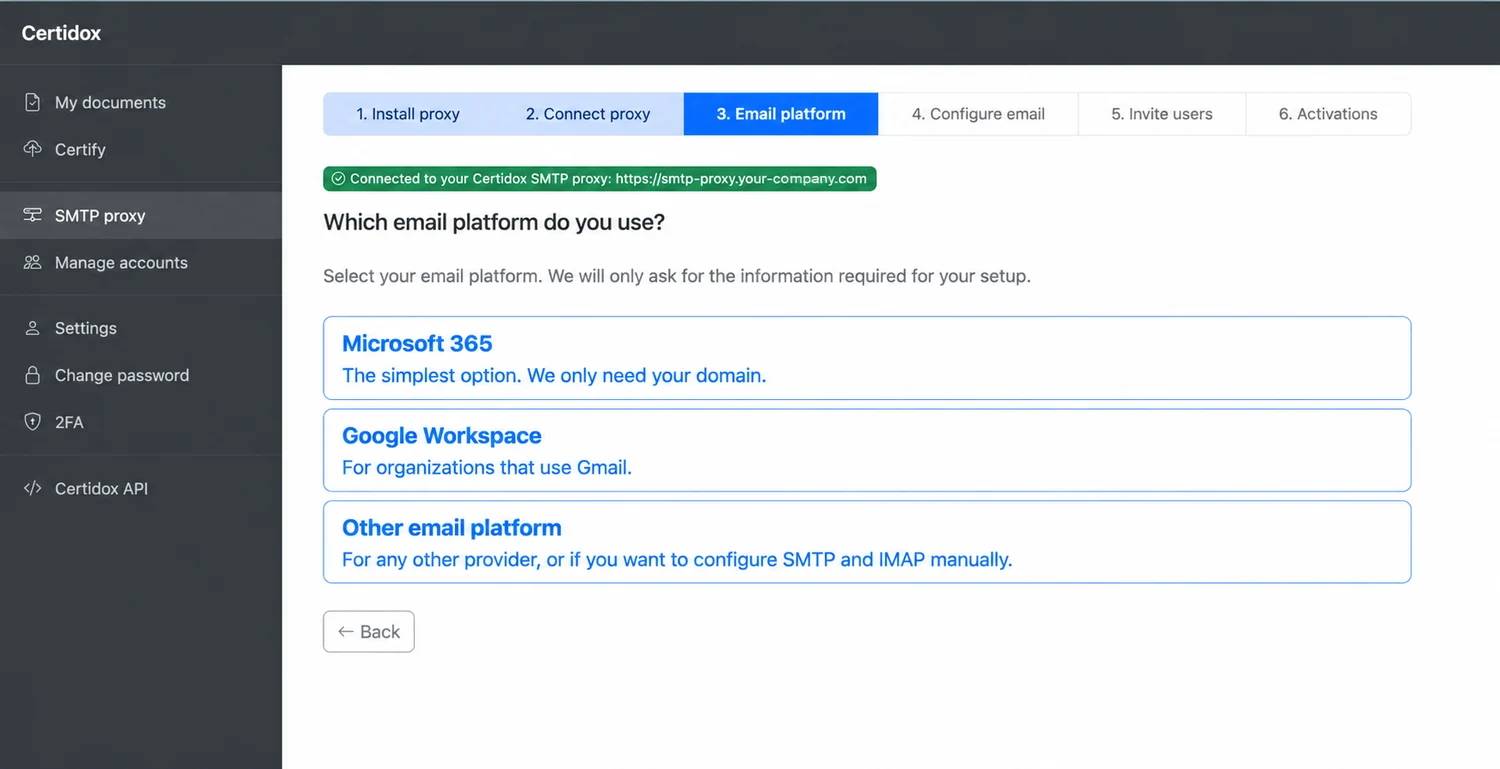Click the Certidox API code icon
Screen dimensions: 1500x769
pos(33,488)
